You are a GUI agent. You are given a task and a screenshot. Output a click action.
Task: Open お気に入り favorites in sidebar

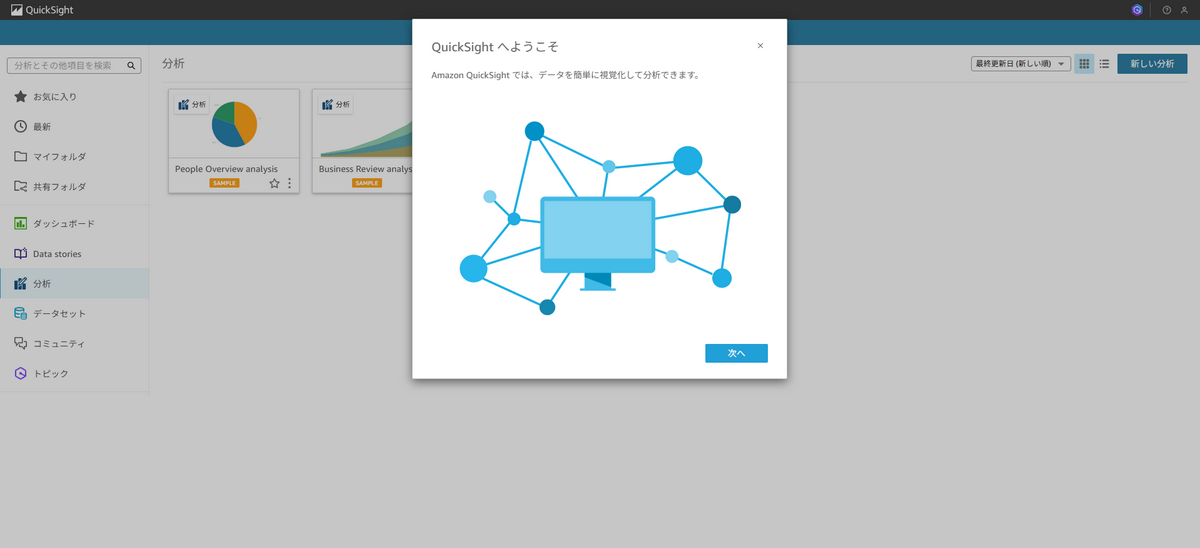74,97
